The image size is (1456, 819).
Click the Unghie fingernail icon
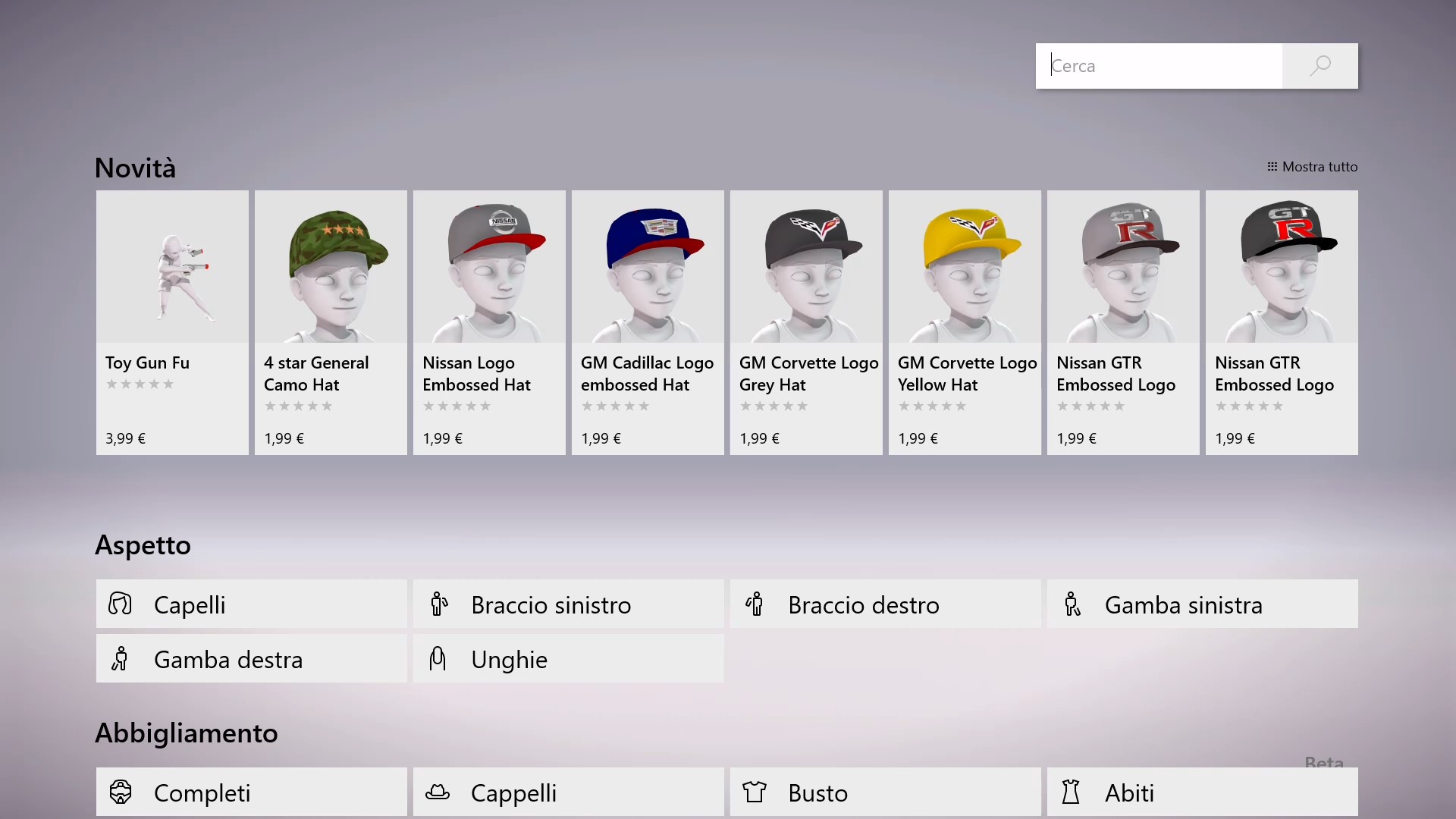pos(438,658)
